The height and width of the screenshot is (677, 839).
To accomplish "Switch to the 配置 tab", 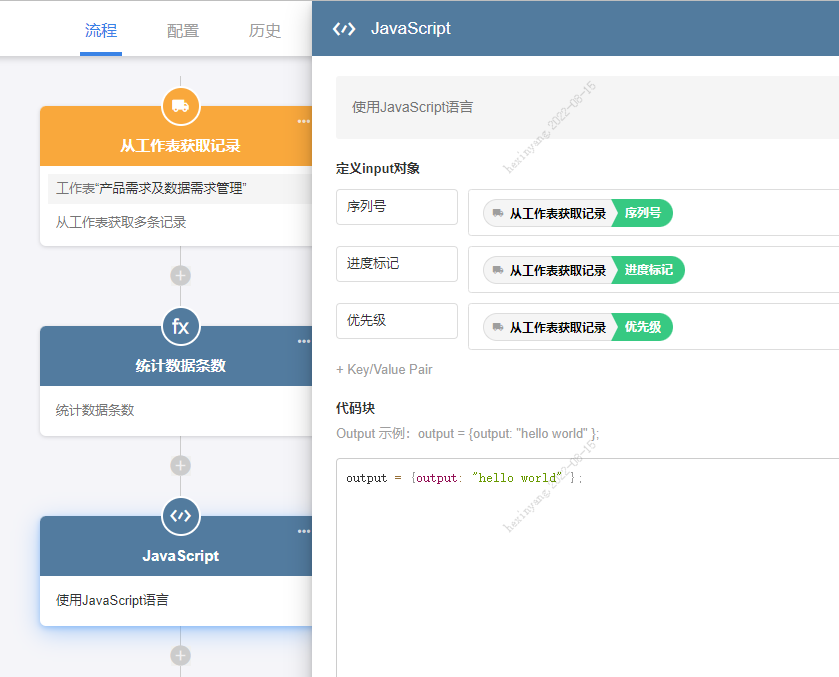I will pos(183,31).
